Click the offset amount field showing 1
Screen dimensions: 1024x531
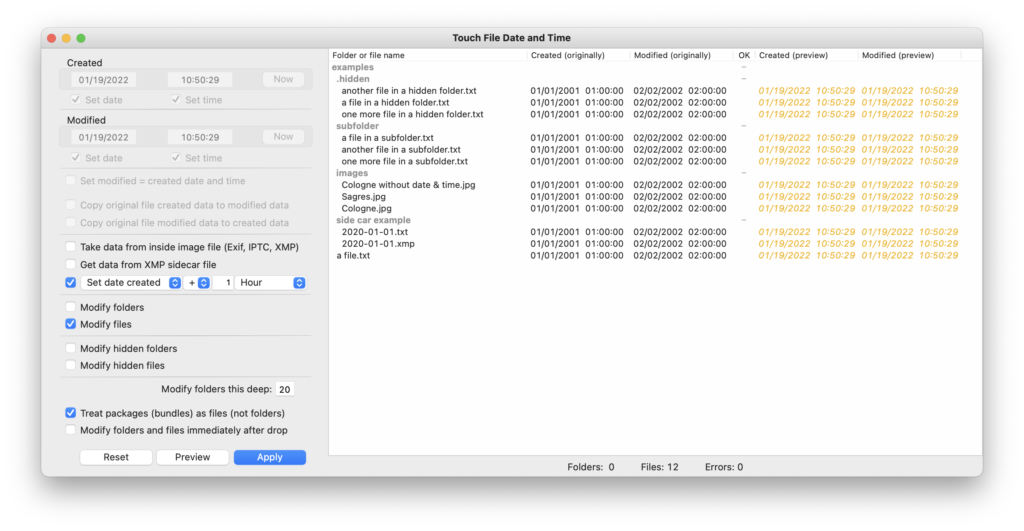tap(223, 283)
